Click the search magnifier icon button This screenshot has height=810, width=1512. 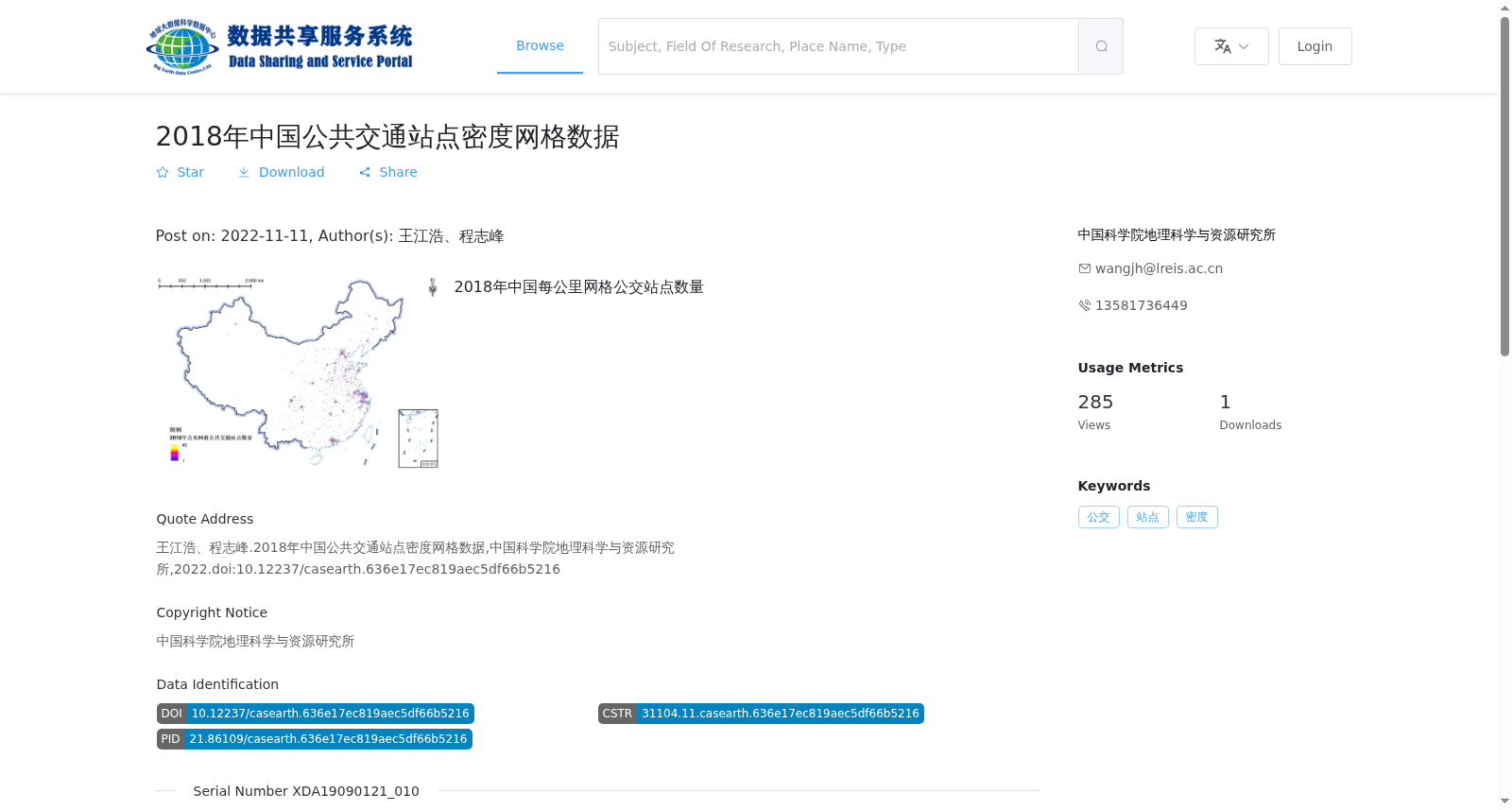[1101, 46]
